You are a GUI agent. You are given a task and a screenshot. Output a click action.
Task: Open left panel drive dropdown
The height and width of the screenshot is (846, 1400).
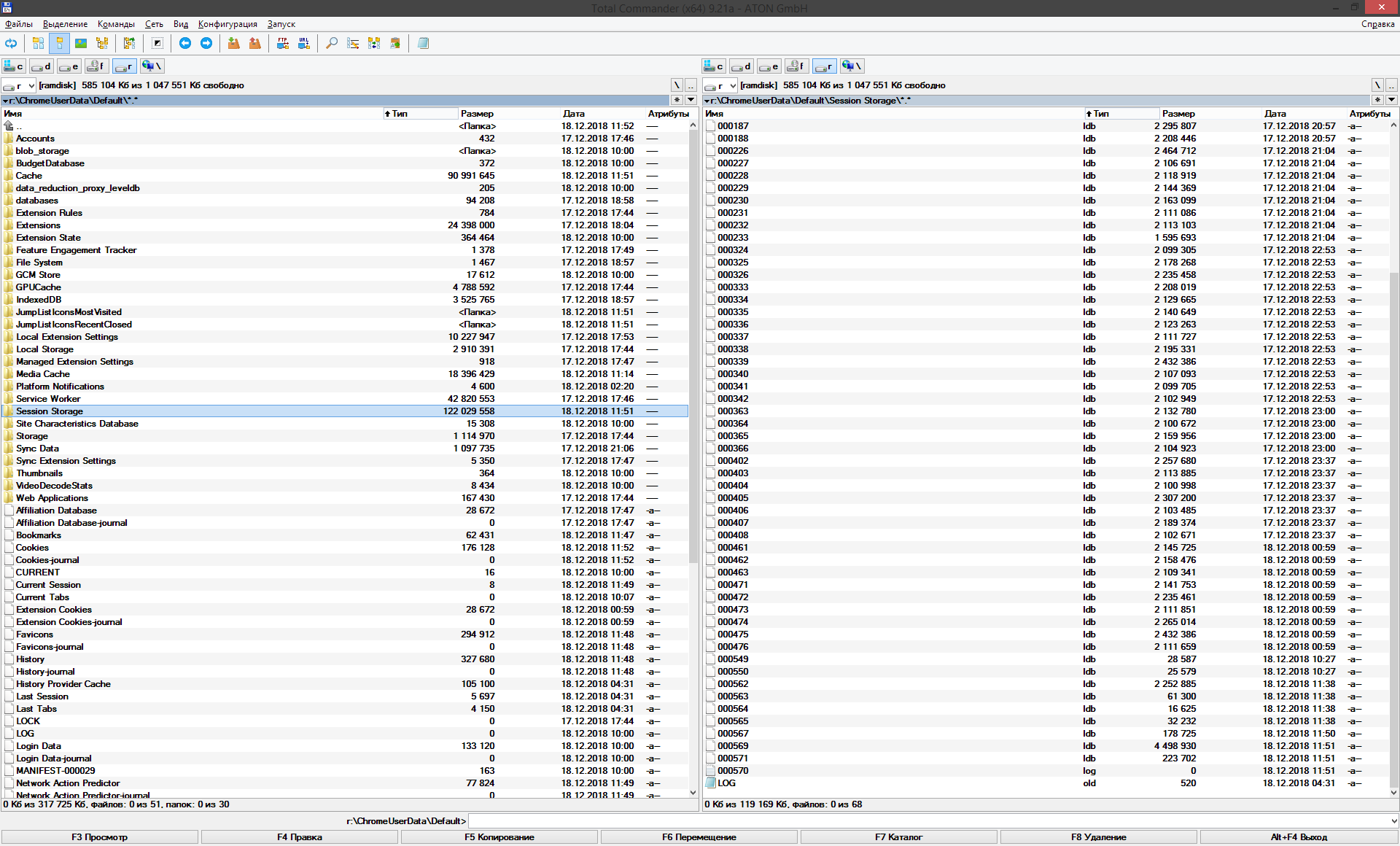(x=17, y=85)
